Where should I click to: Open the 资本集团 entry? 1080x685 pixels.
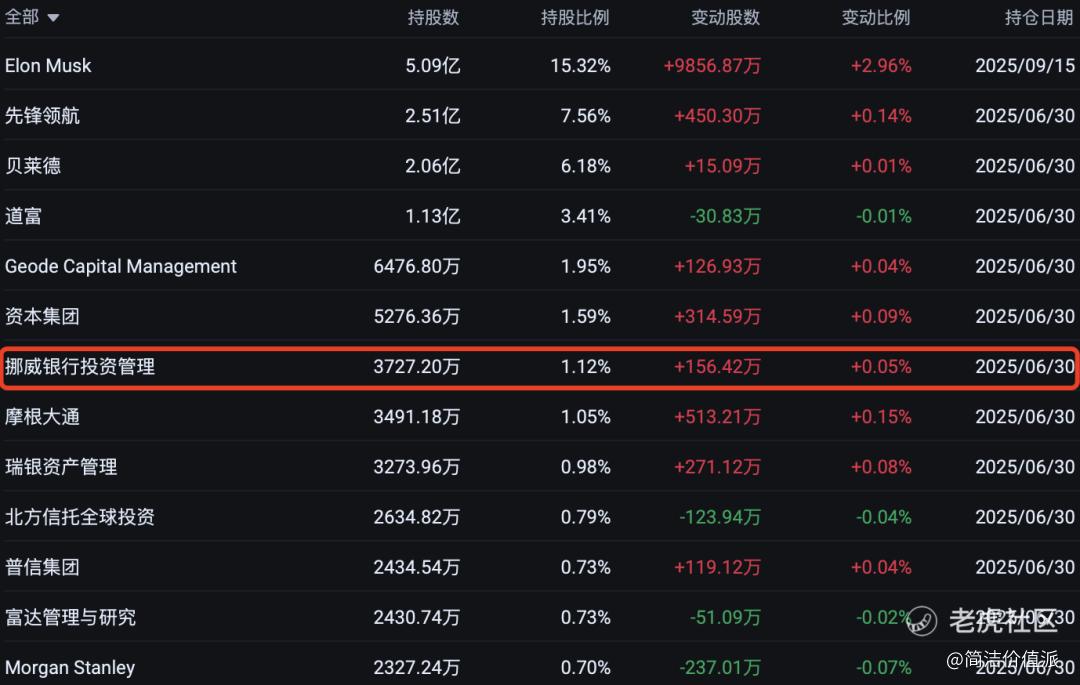(42, 317)
